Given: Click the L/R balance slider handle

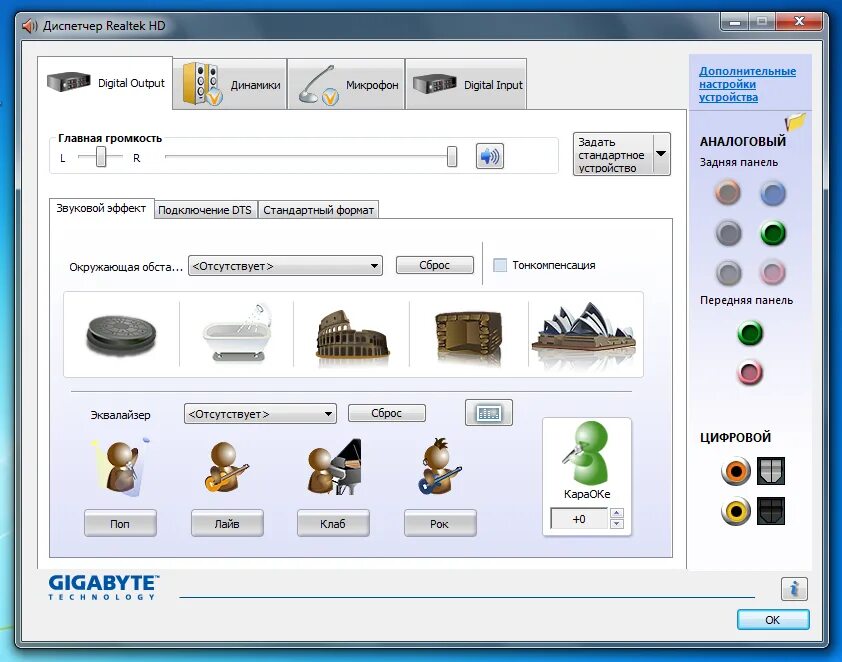Looking at the screenshot, I should 101,157.
